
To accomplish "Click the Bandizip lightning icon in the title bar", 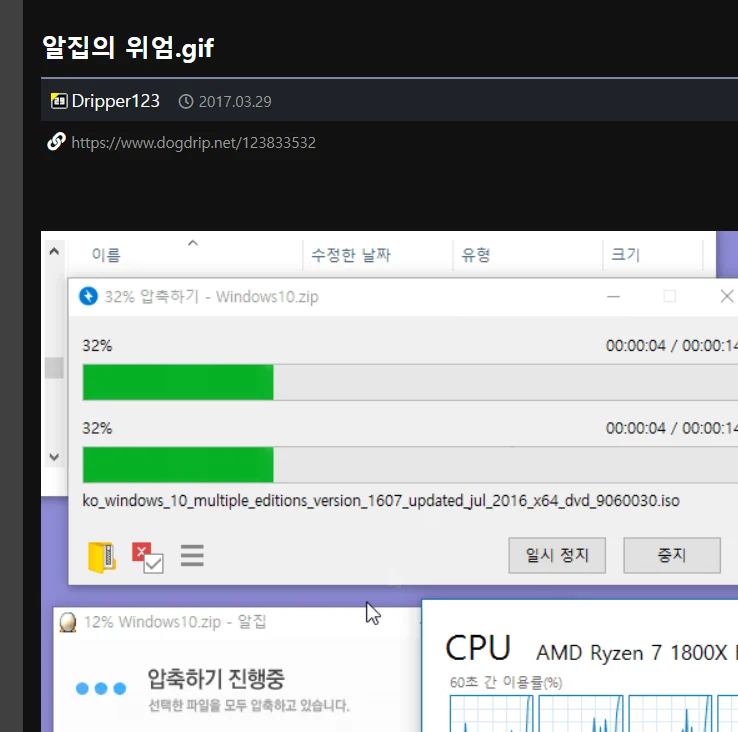I will [x=88, y=296].
